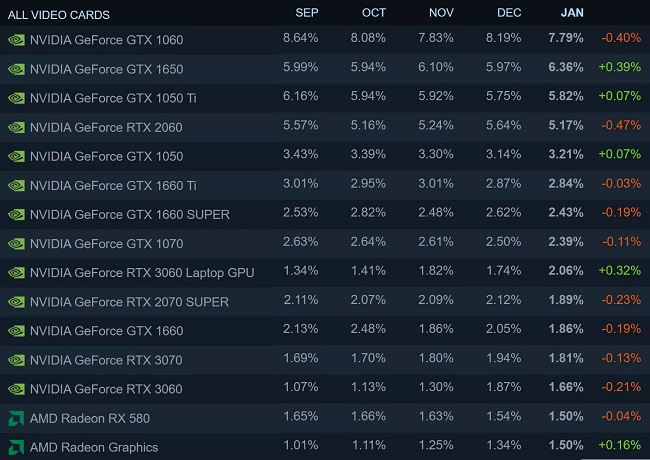Image resolution: width=650 pixels, height=460 pixels.
Task: Click NVIDIA logo beside GTX 1660 SUPER
Action: click(x=17, y=215)
